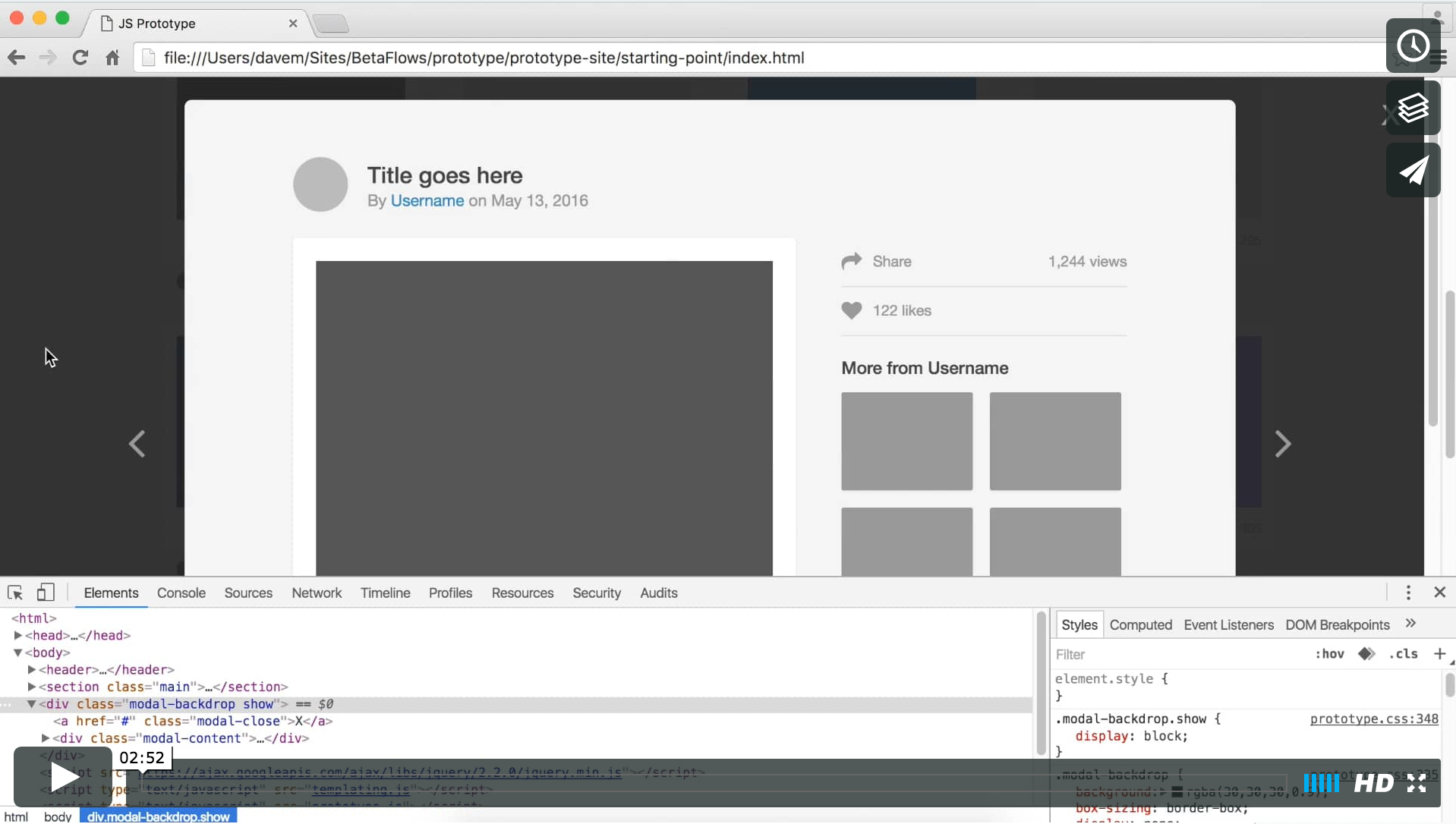
Task: Expand the section class main node
Action: (31, 687)
